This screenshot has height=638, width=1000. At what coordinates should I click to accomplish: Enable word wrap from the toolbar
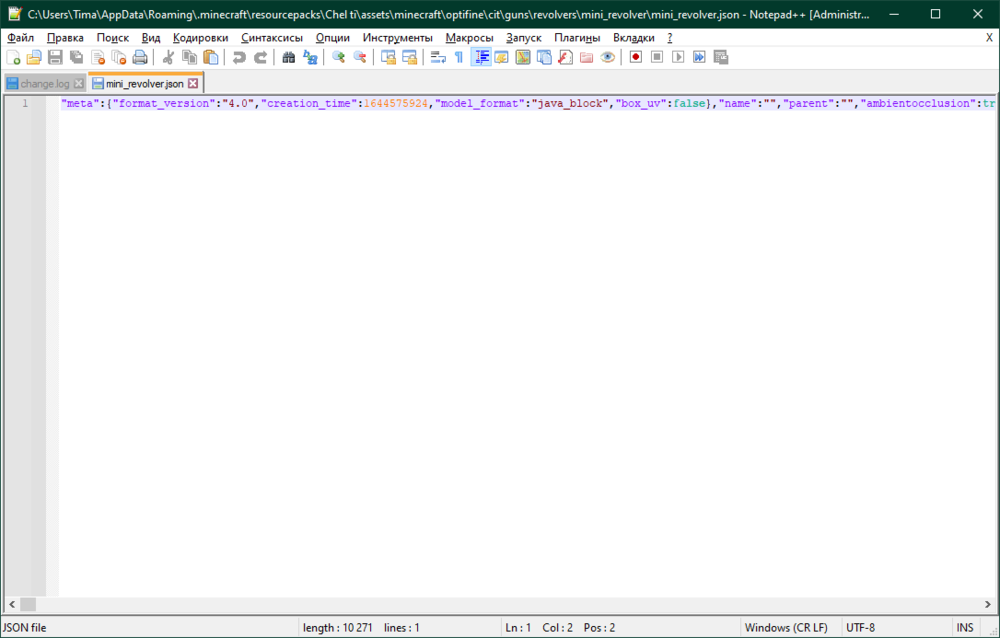pyautogui.click(x=438, y=57)
